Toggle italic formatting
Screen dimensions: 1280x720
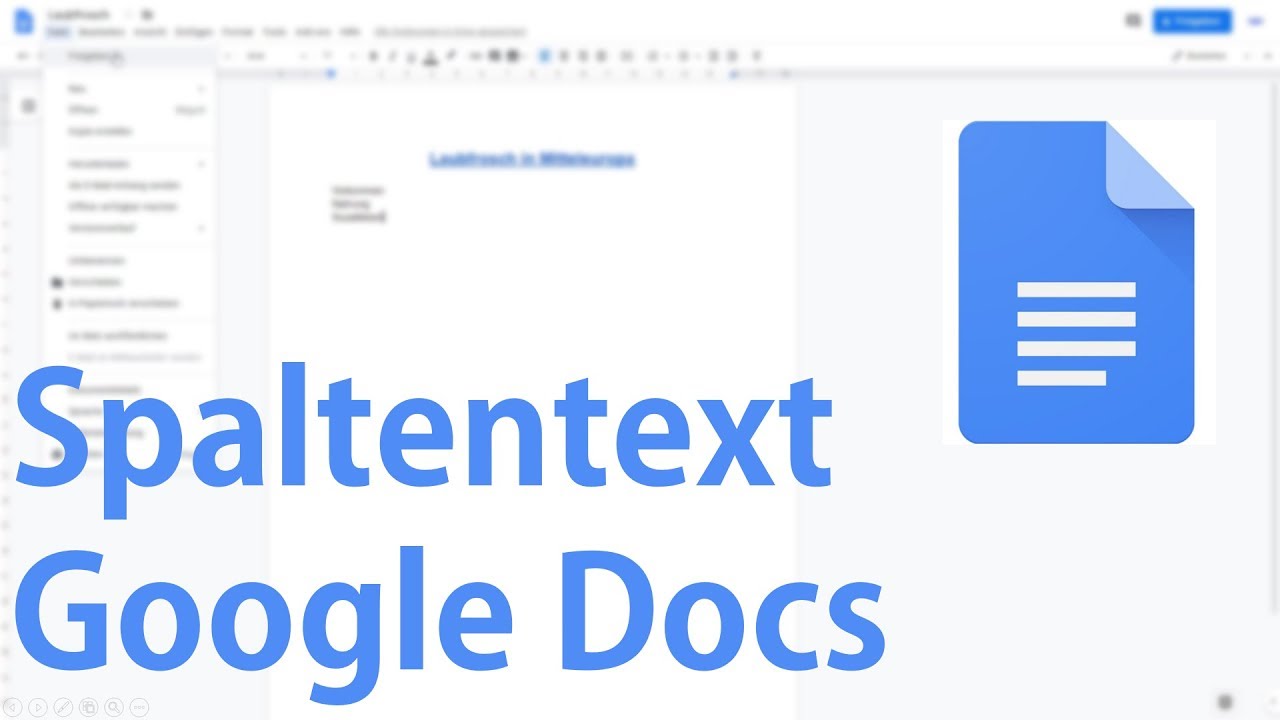(391, 56)
